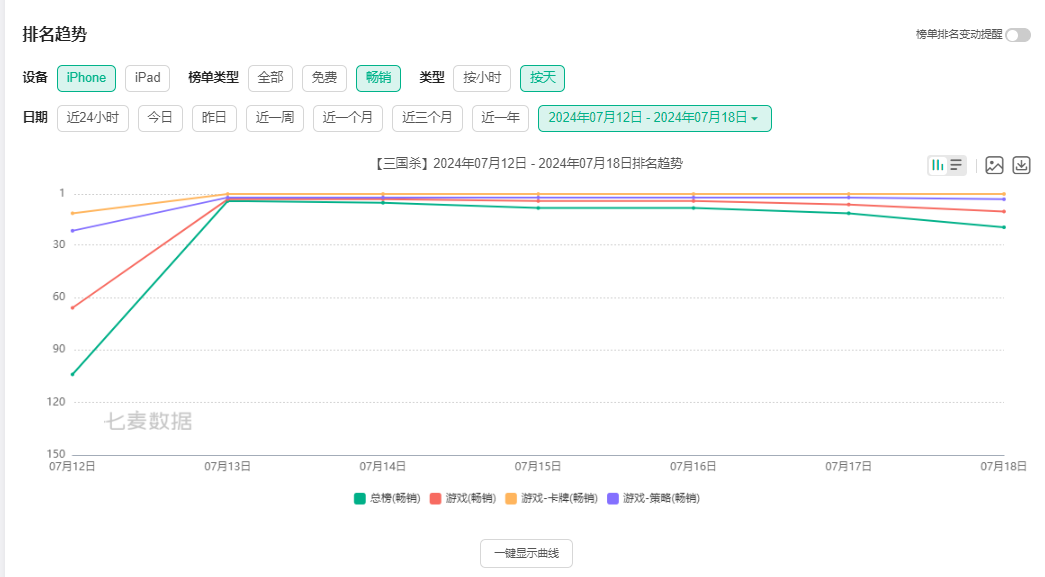Select the 近24小时 date filter
Screen dimensions: 1045x577
pos(93,118)
